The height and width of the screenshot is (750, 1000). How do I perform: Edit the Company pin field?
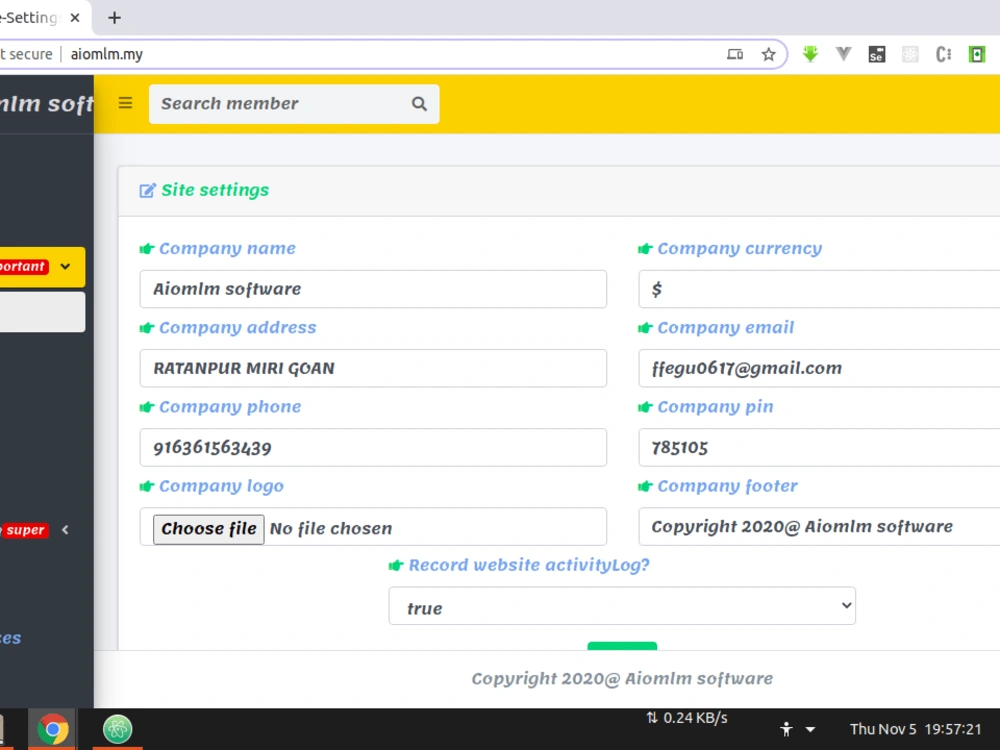tap(820, 447)
